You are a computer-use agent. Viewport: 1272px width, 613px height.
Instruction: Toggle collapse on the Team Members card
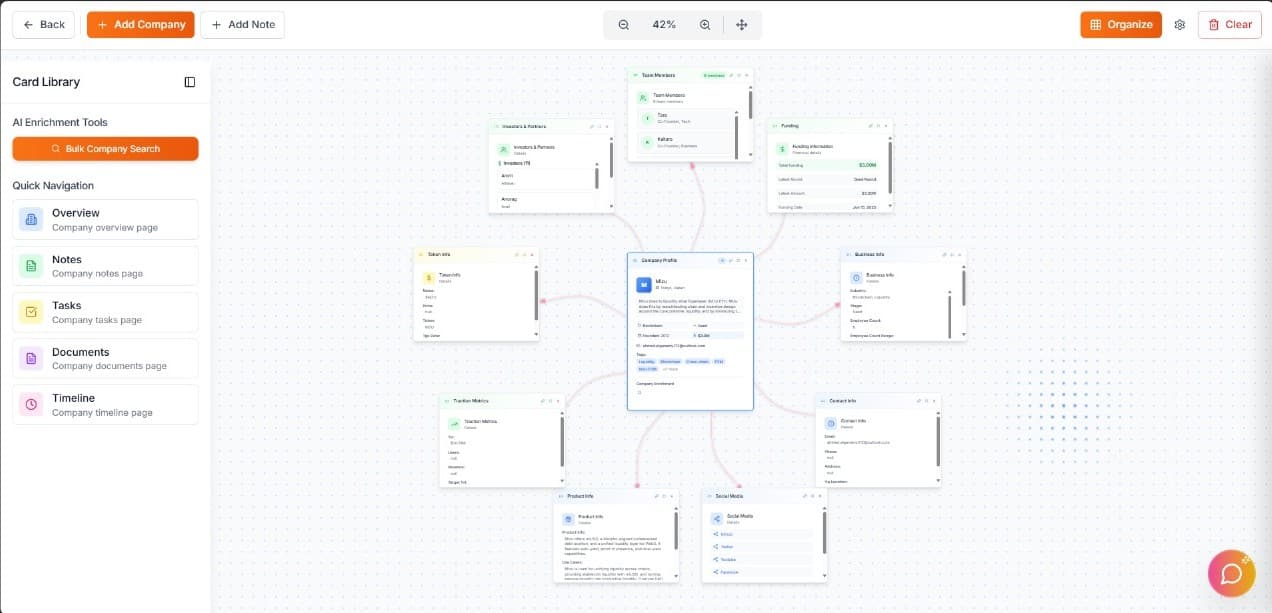[x=739, y=75]
